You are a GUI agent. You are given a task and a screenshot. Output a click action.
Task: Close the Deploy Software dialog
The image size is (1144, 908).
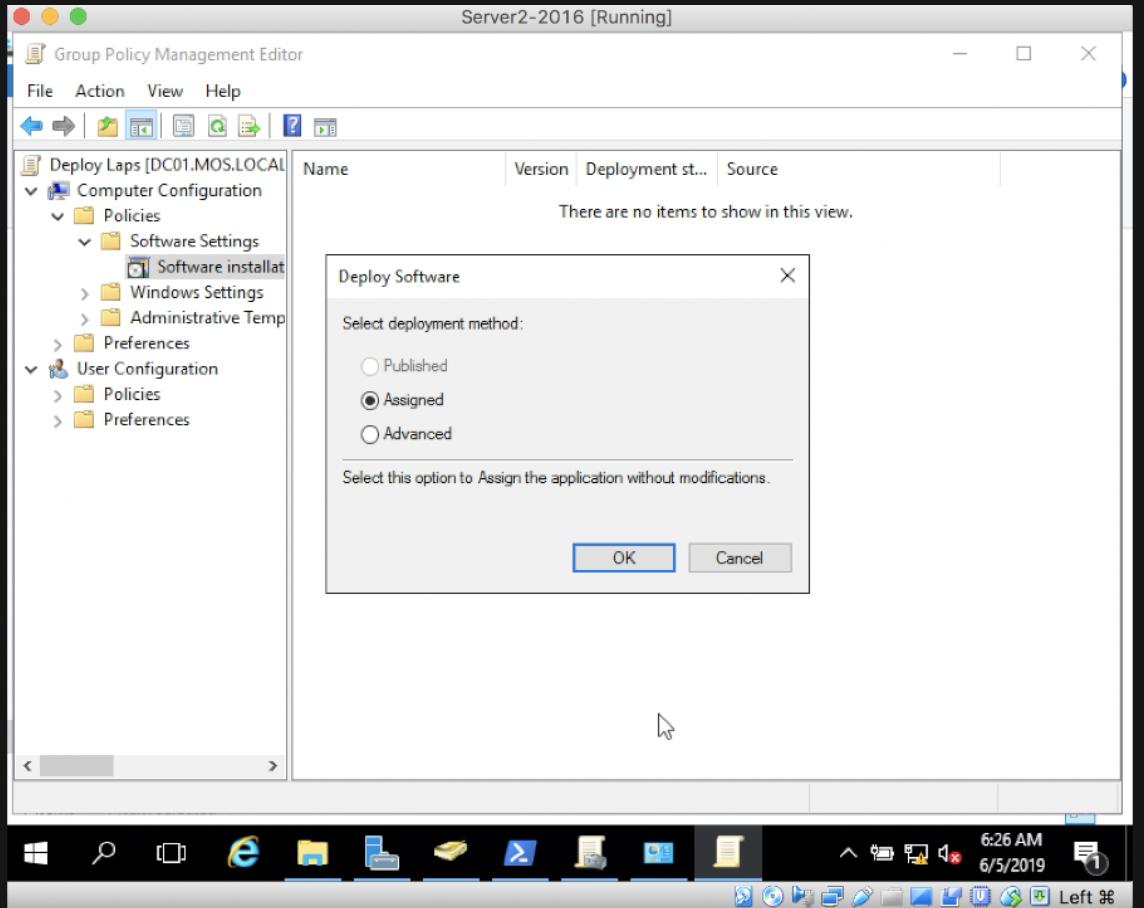point(787,276)
